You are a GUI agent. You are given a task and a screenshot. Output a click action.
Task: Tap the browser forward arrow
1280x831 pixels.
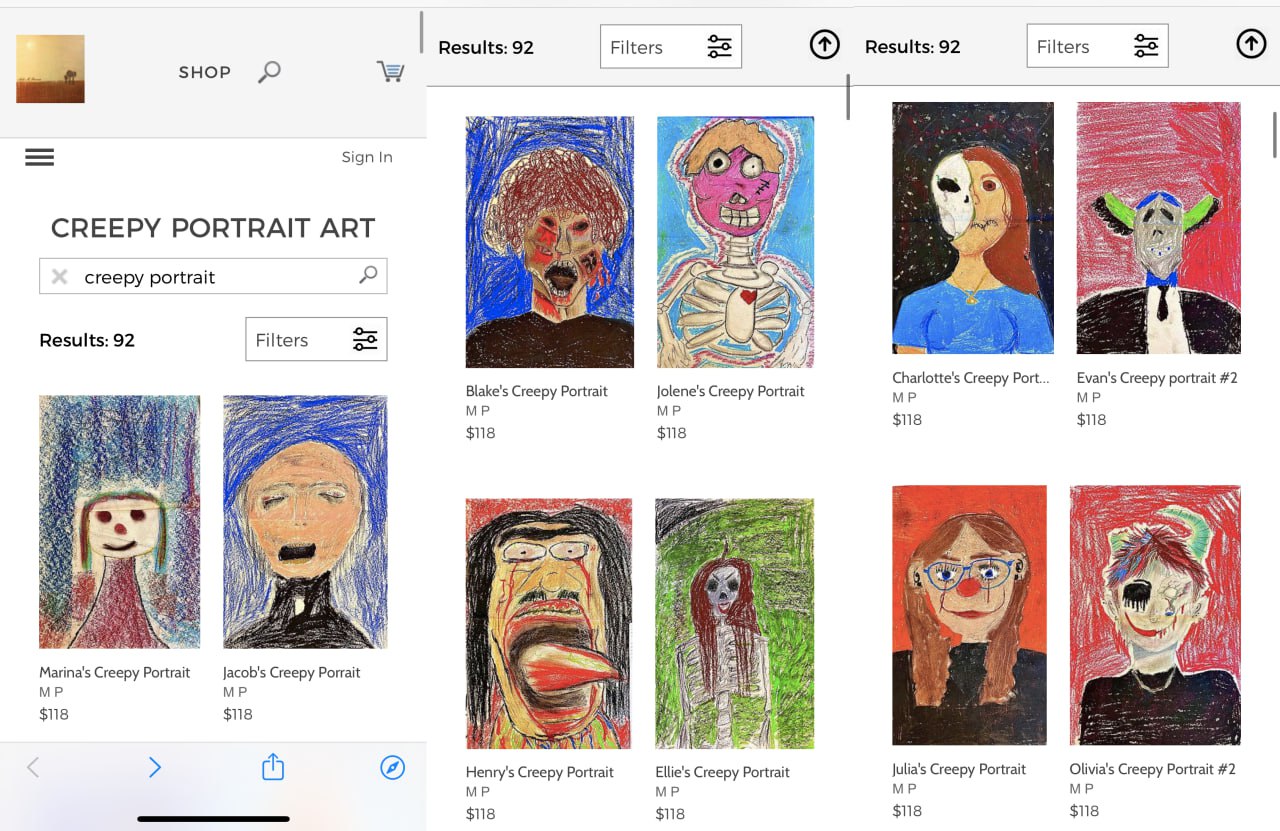(x=154, y=767)
